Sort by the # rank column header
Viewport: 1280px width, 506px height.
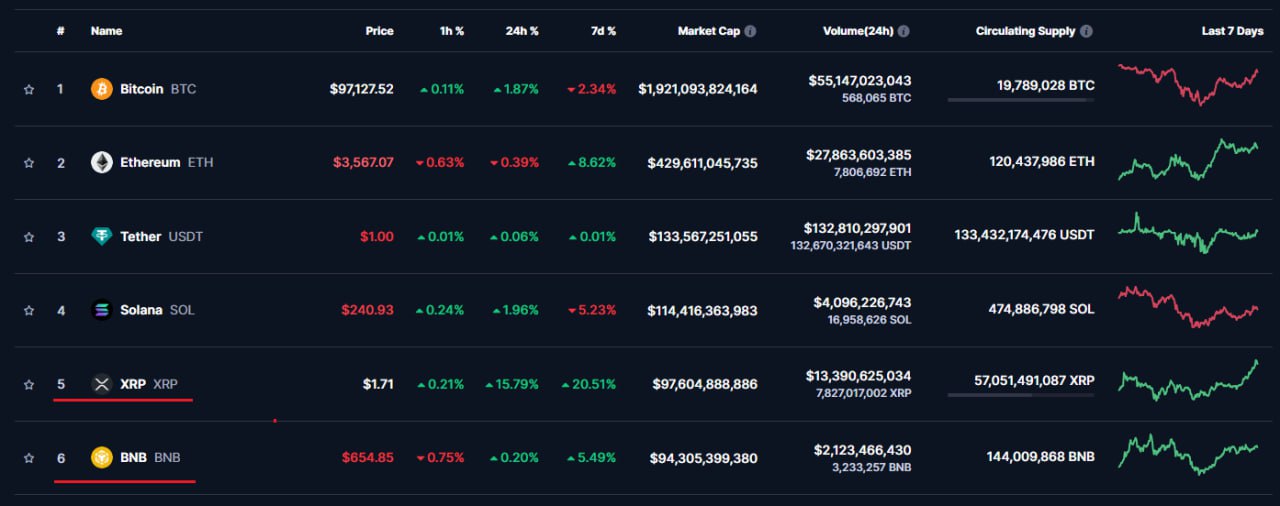pyautogui.click(x=61, y=31)
